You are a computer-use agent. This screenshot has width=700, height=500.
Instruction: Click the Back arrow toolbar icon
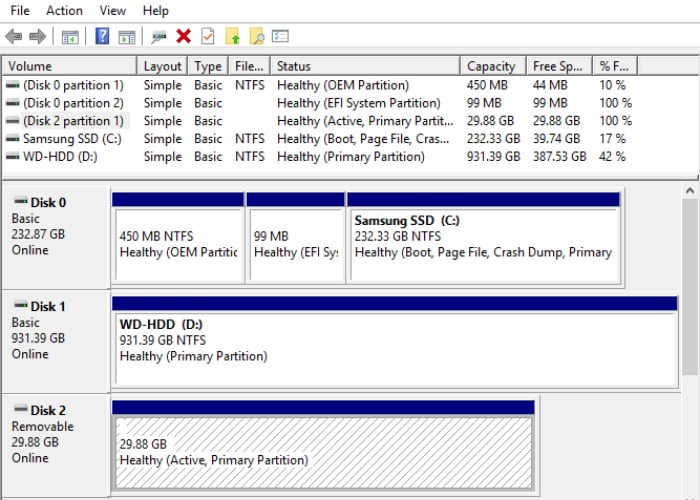click(14, 36)
